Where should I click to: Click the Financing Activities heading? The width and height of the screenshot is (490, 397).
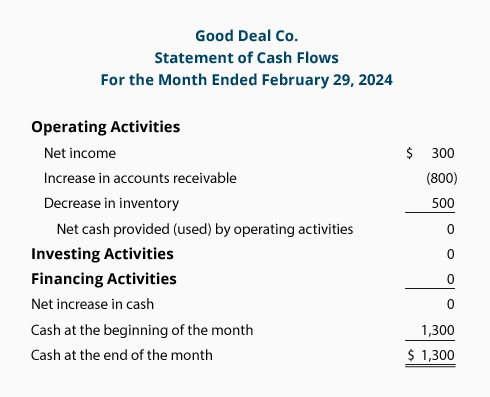pos(104,279)
